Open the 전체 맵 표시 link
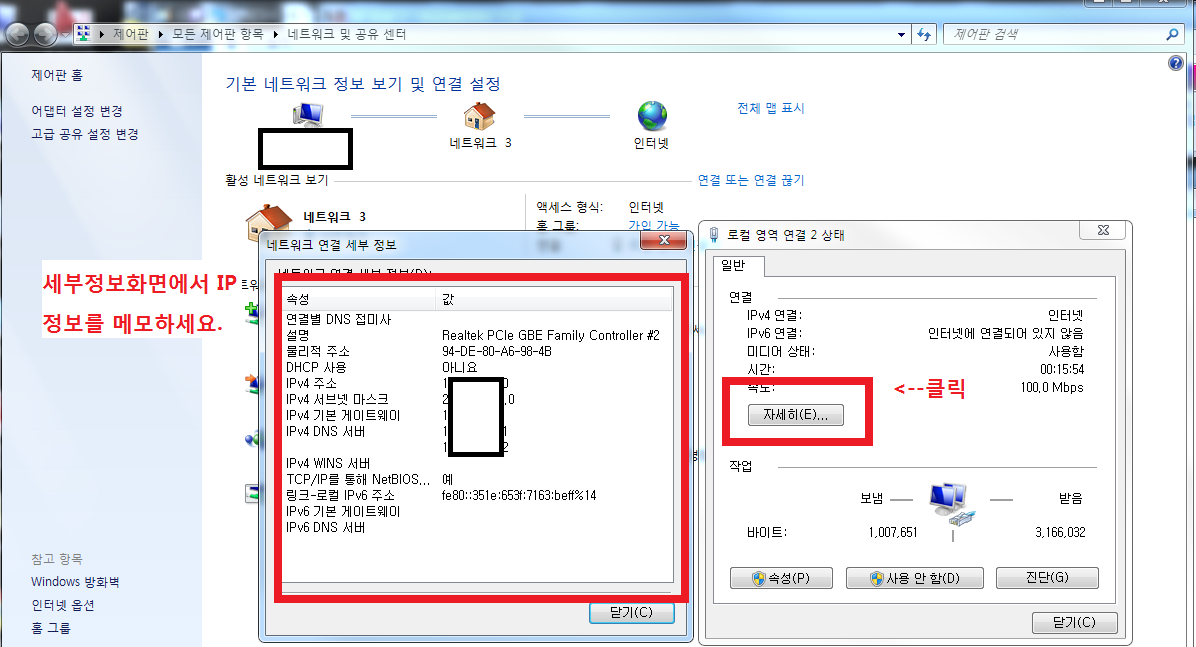 click(770, 108)
